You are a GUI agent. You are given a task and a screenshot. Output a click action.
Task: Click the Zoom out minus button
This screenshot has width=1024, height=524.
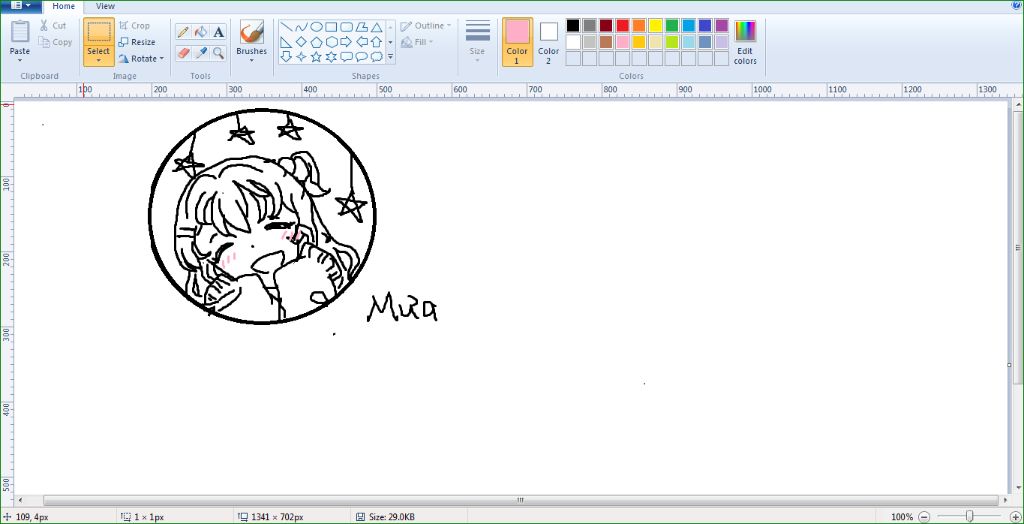click(924, 516)
